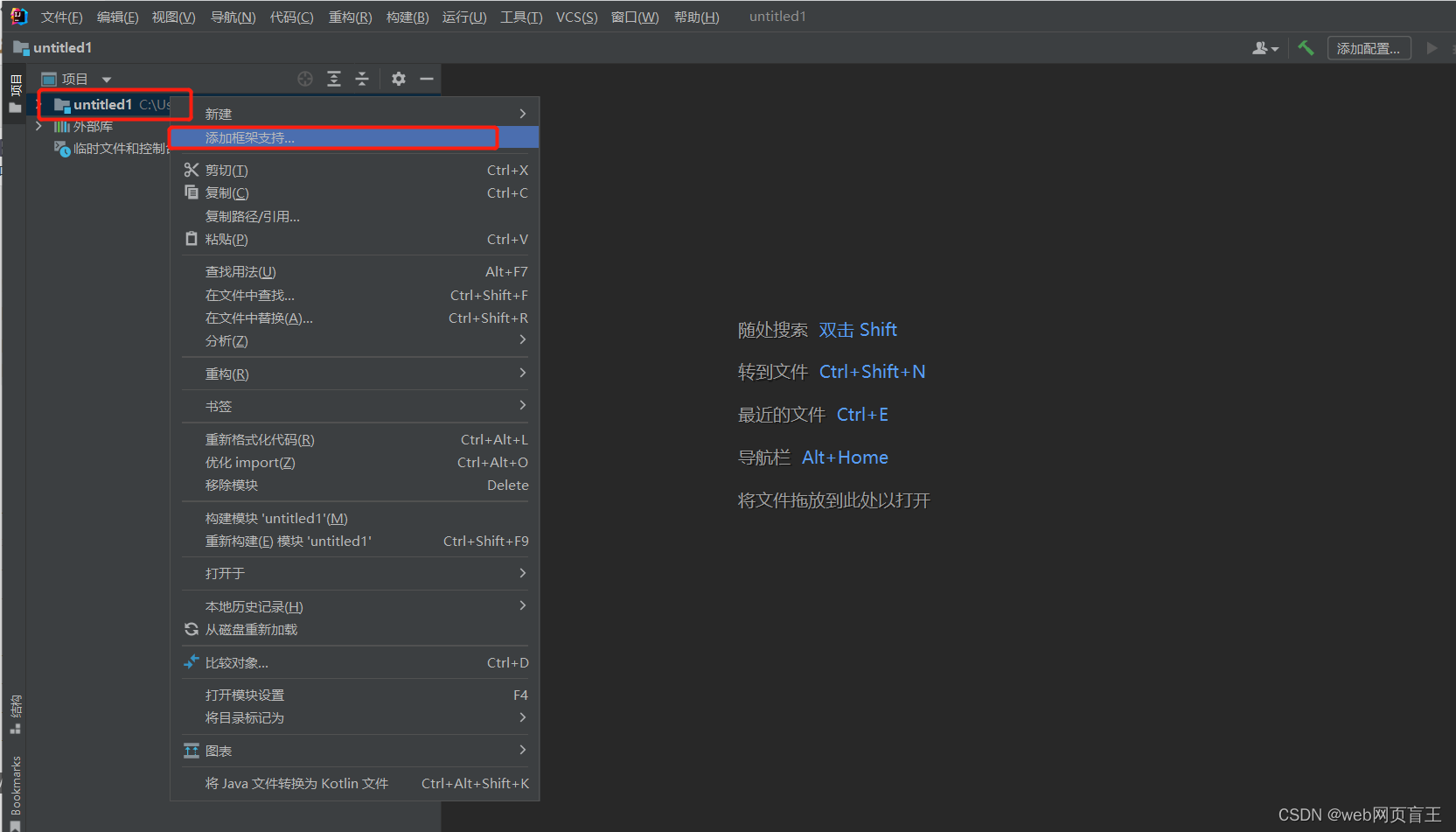Click the Alt+Home navigation bar hint

tap(845, 458)
